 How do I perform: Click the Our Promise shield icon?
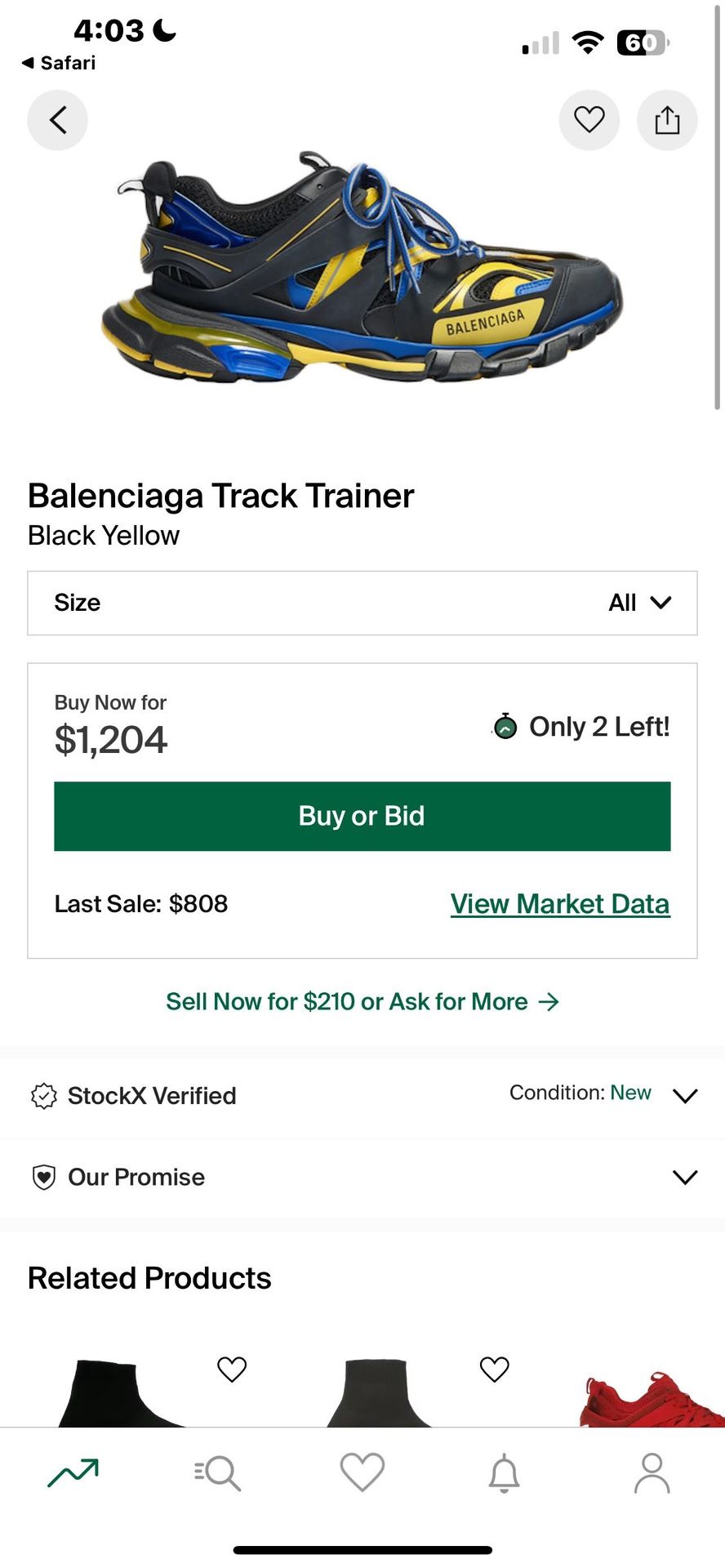click(43, 1178)
